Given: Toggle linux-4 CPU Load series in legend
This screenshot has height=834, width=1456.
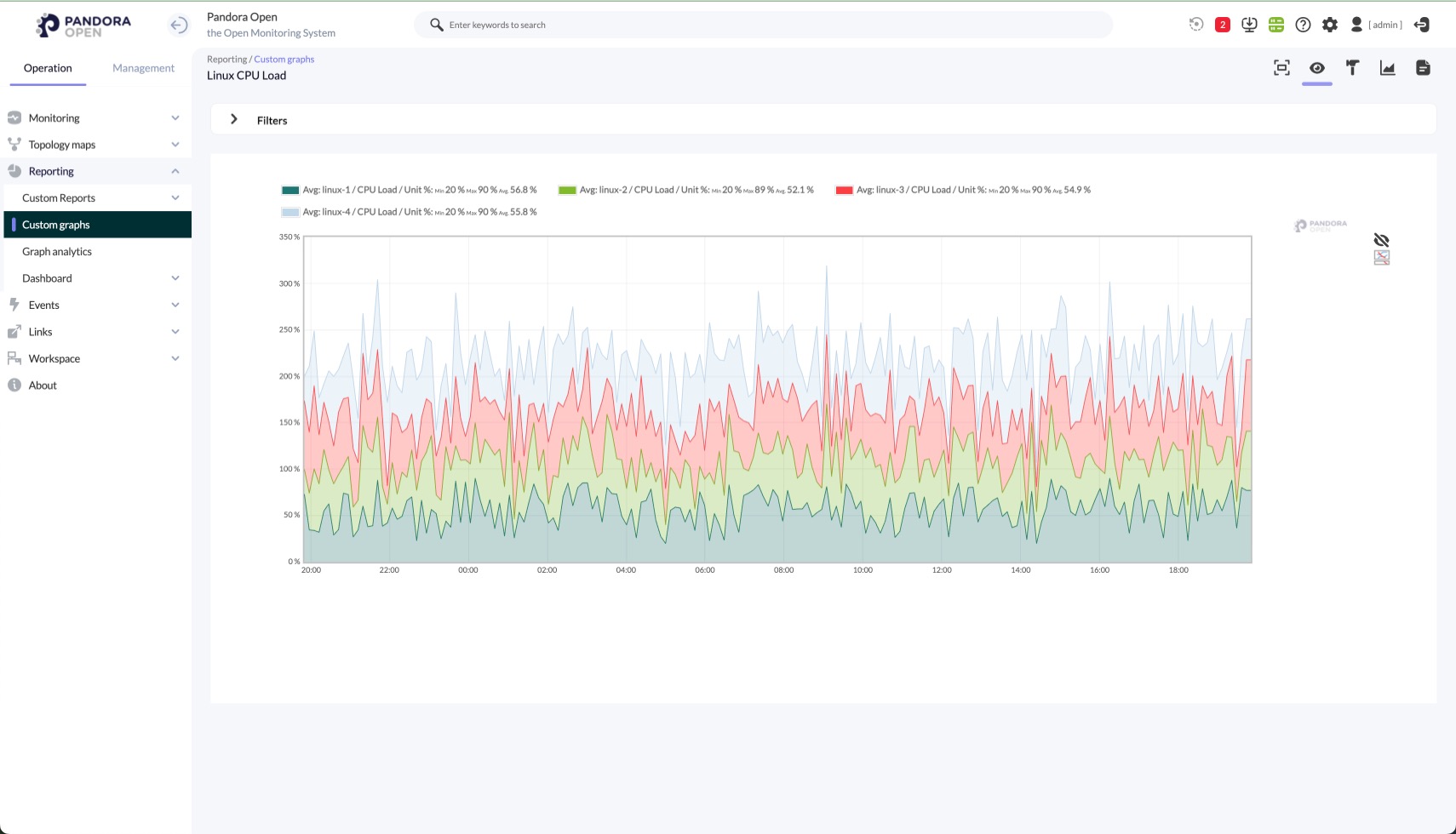Looking at the screenshot, I should pyautogui.click(x=419, y=212).
